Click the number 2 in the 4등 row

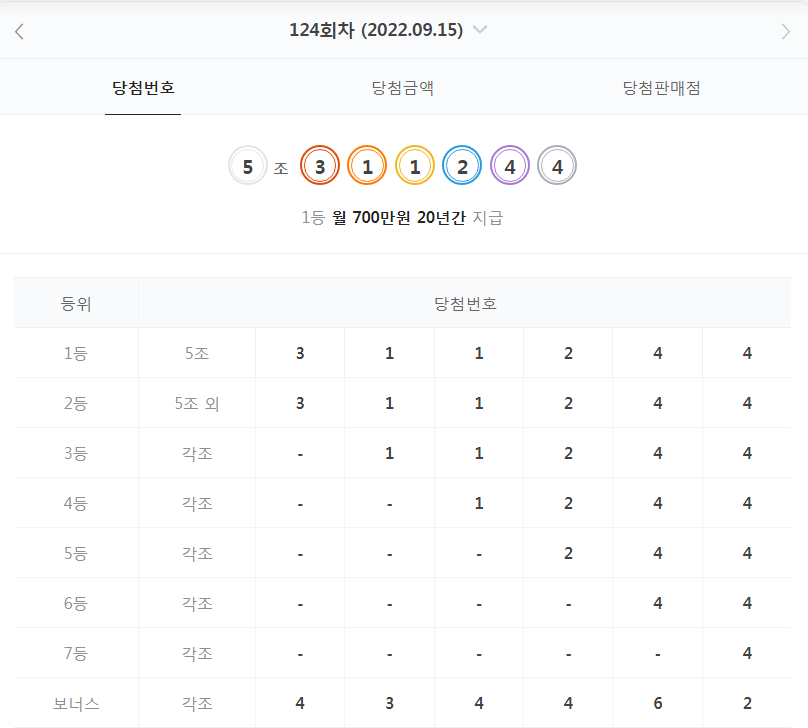click(568, 503)
